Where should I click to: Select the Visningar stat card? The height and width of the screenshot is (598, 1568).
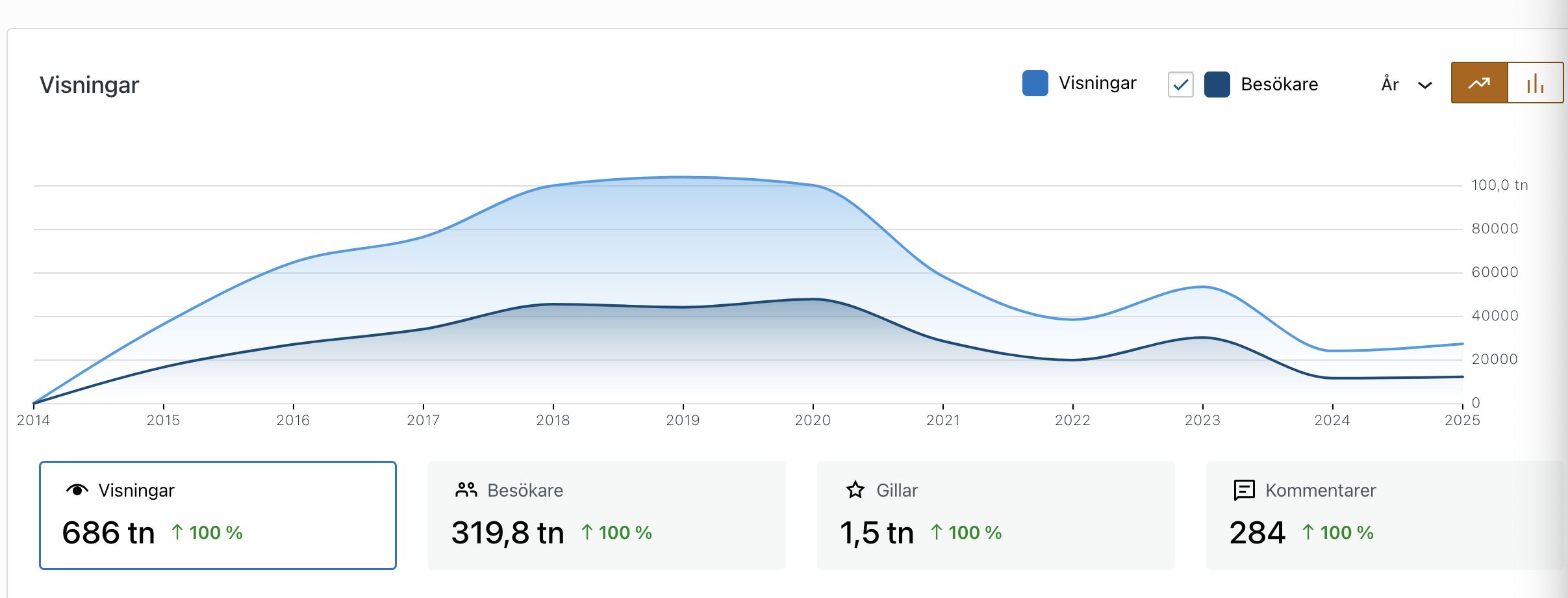click(218, 515)
